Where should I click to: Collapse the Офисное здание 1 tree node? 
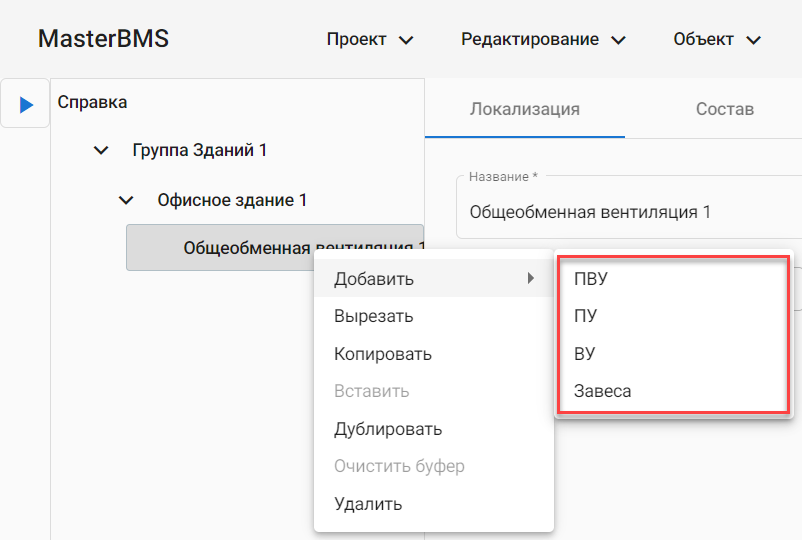(126, 200)
